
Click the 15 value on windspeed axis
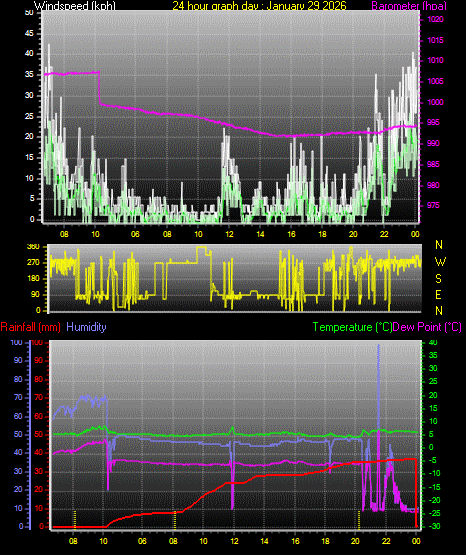(29, 158)
